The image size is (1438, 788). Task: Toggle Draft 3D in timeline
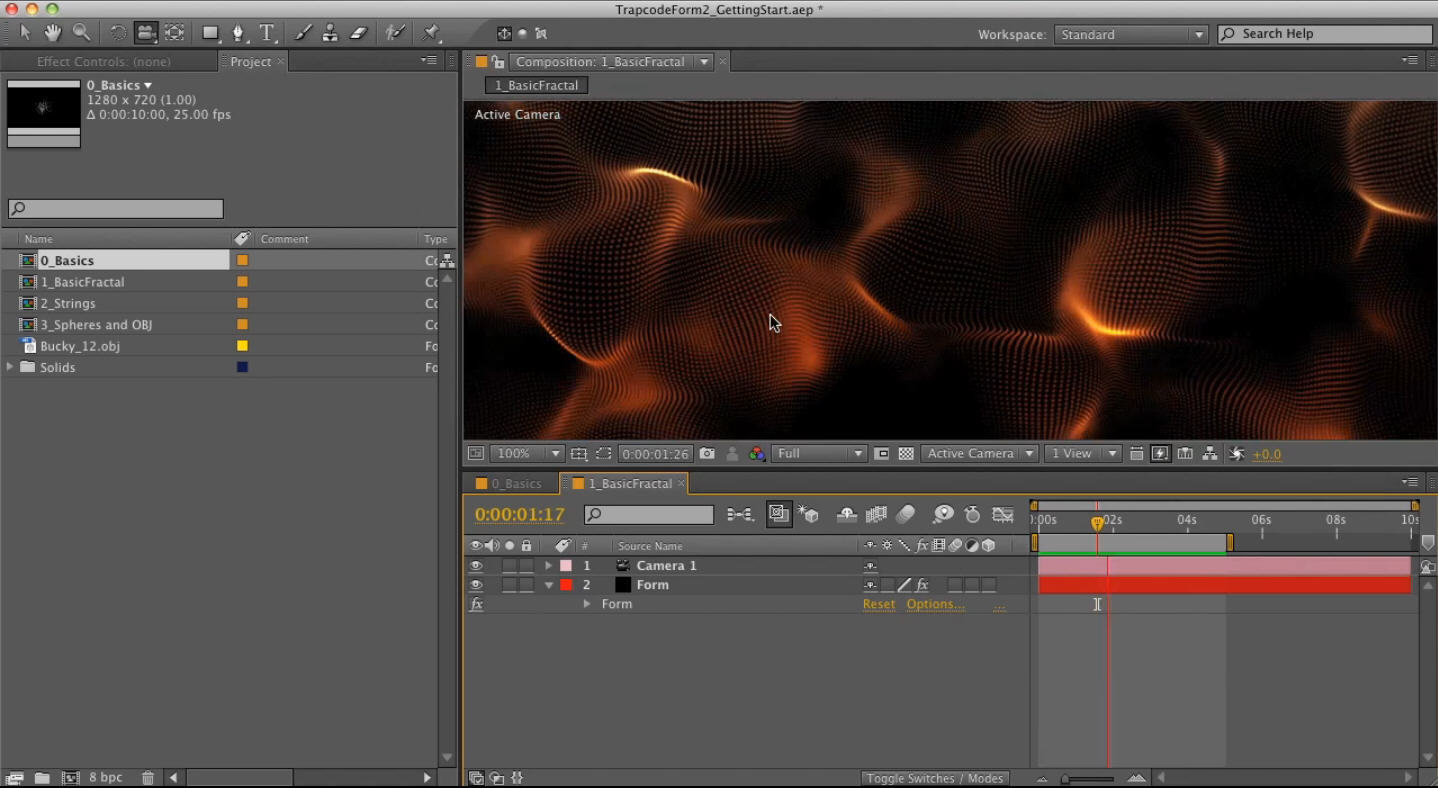pos(809,515)
